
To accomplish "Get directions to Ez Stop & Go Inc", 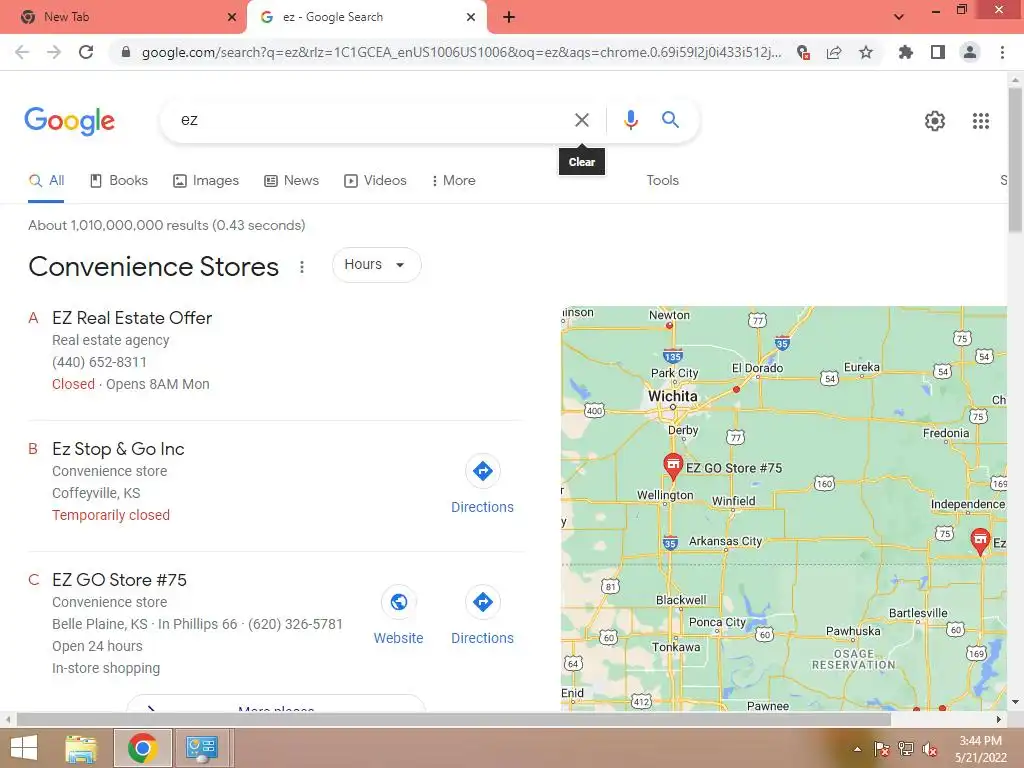I will pyautogui.click(x=483, y=485).
